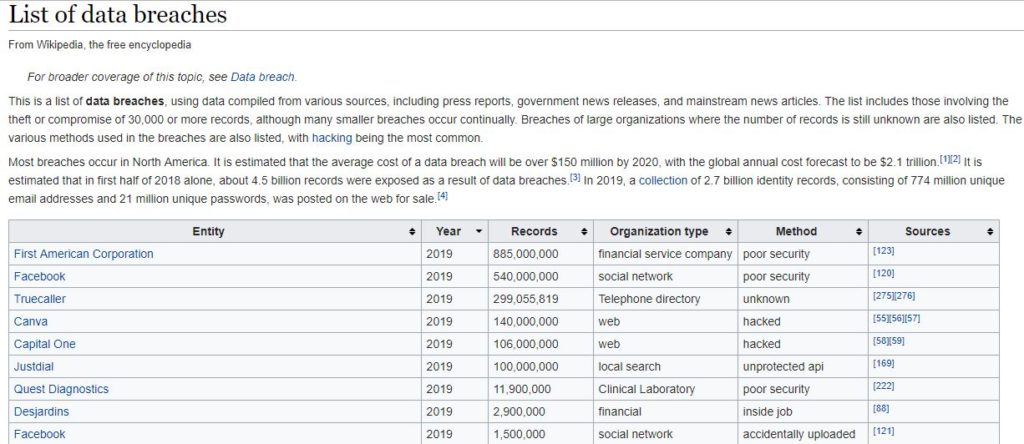Click citation [2] after $2.1 trillion

pyautogui.click(x=955, y=159)
